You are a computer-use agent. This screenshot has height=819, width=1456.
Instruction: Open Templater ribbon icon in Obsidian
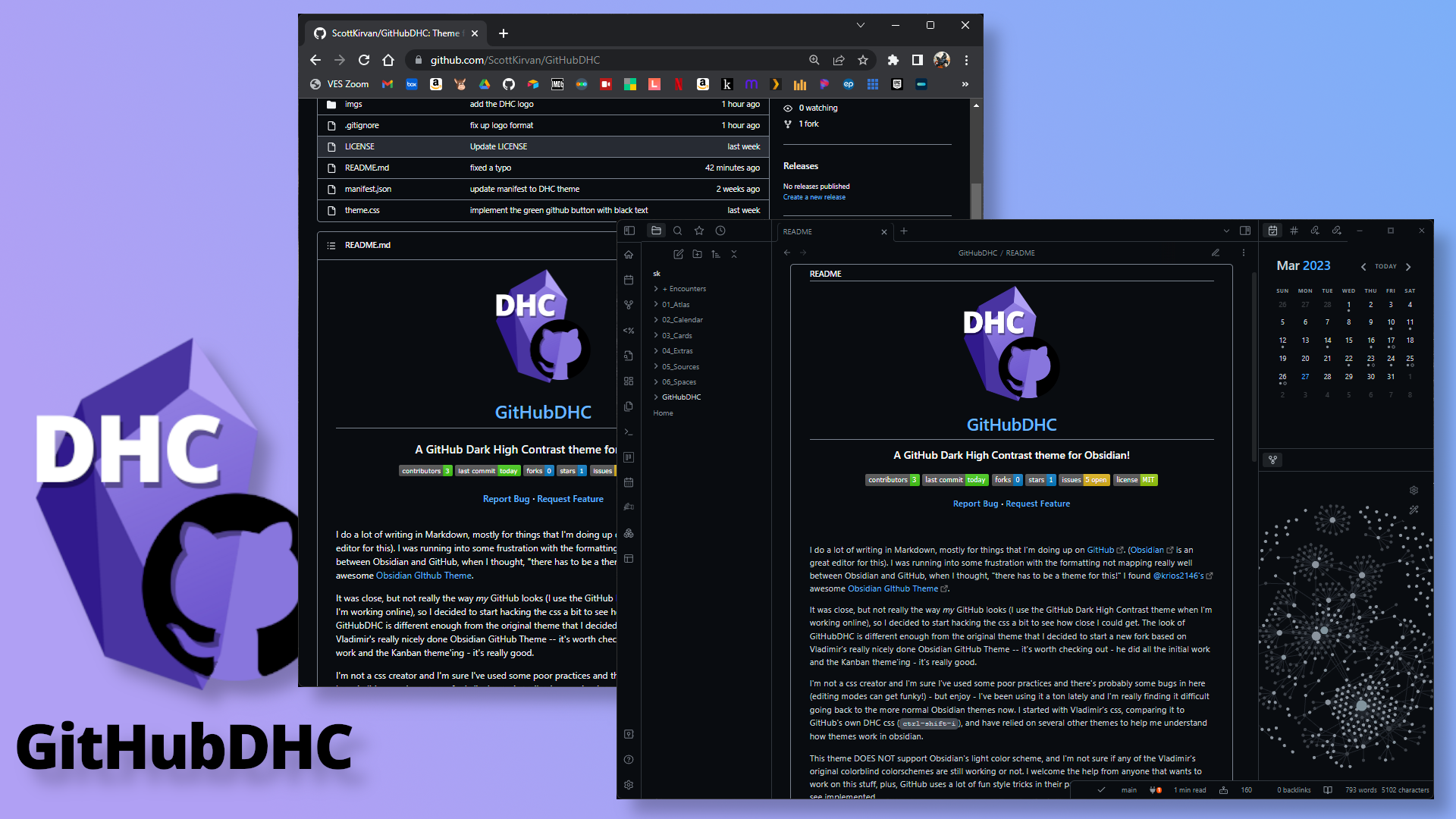coord(629,331)
